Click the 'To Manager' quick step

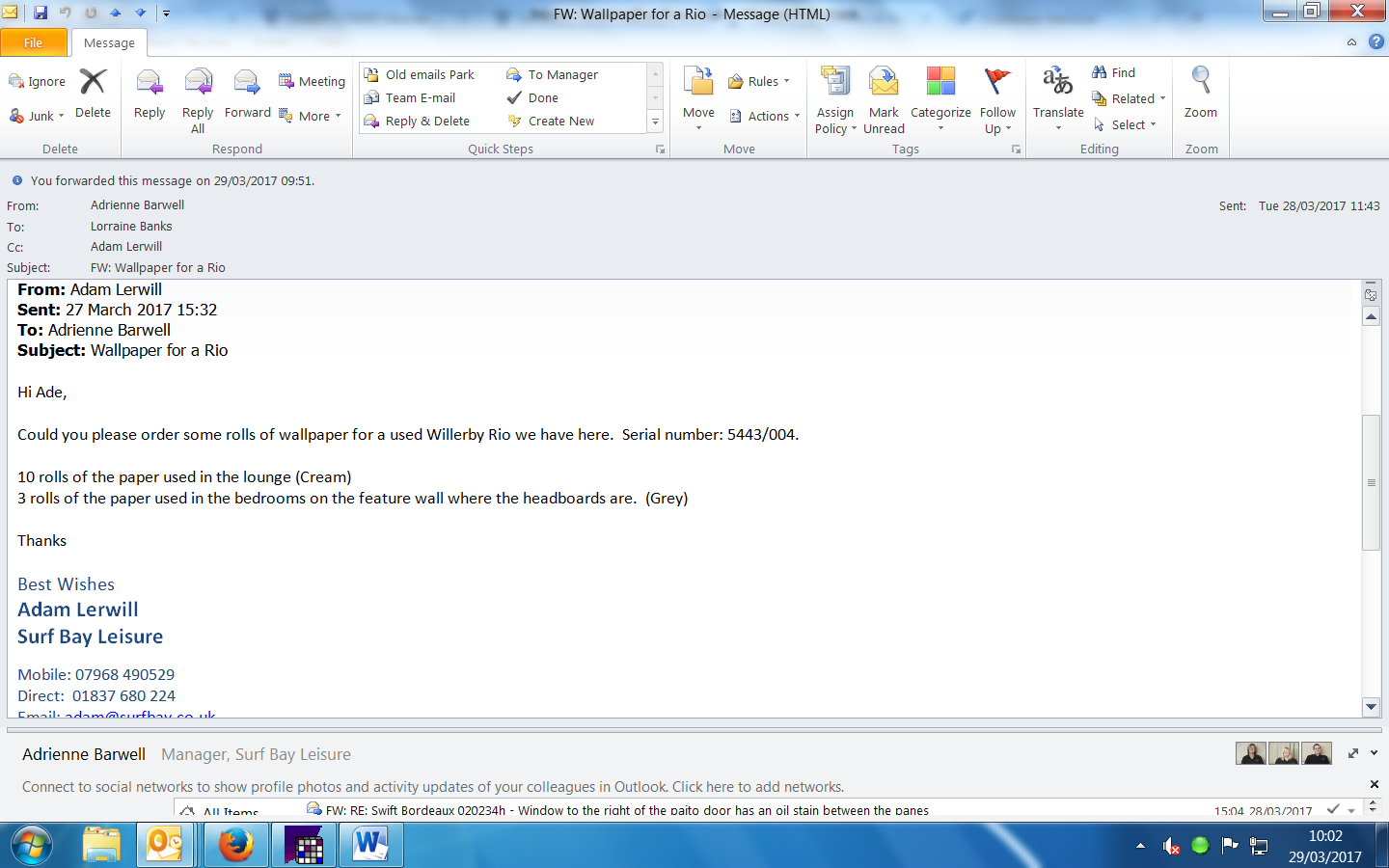pos(562,74)
